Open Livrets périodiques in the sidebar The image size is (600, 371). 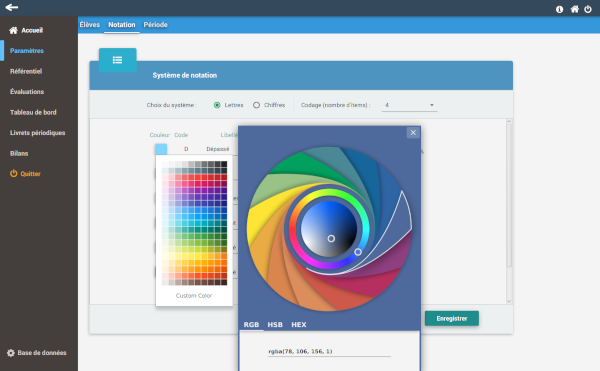coord(38,133)
